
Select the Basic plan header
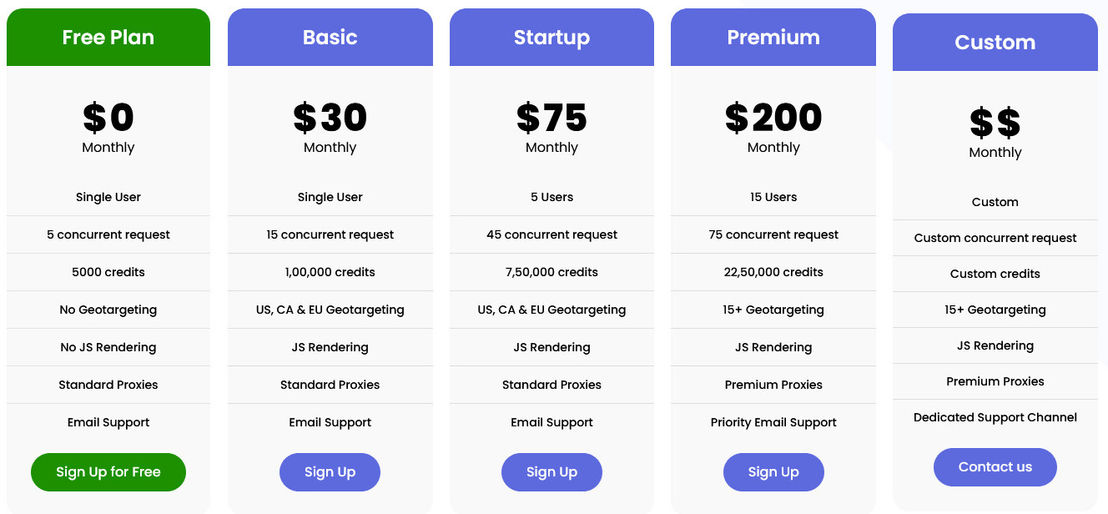click(330, 37)
